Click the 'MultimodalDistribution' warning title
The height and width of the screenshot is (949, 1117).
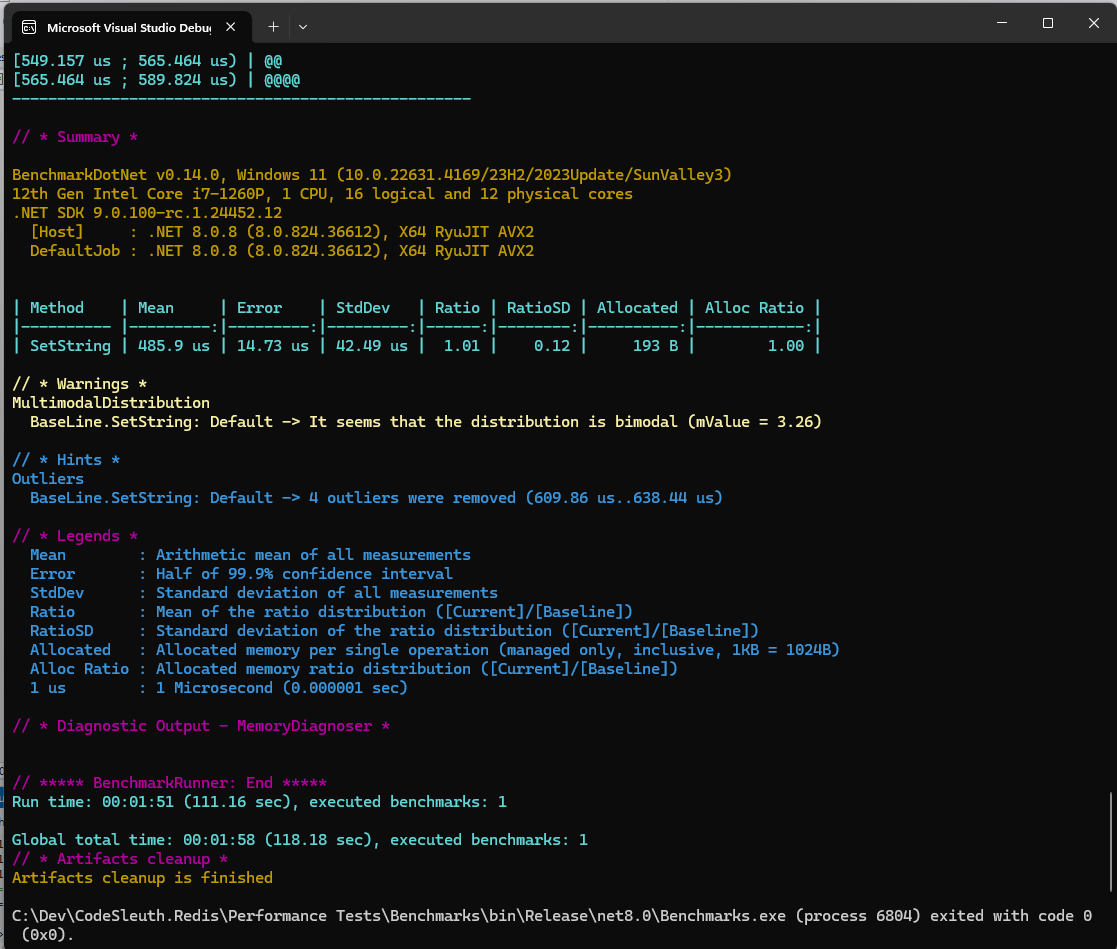[111, 403]
